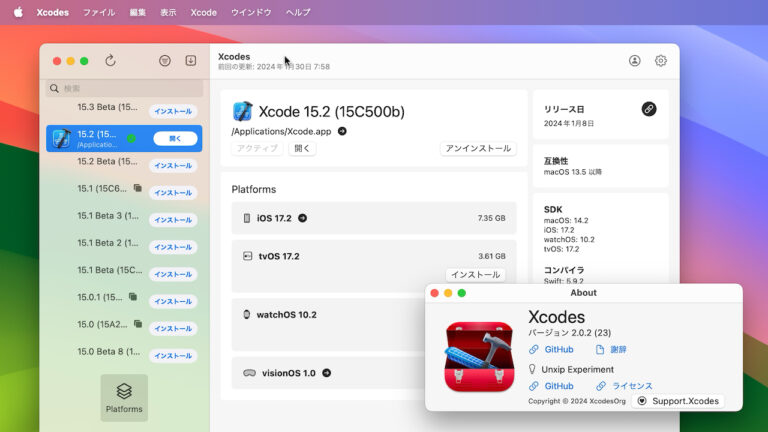Install Xcode 15.1 Beta 2
The image size is (768, 432).
[173, 247]
